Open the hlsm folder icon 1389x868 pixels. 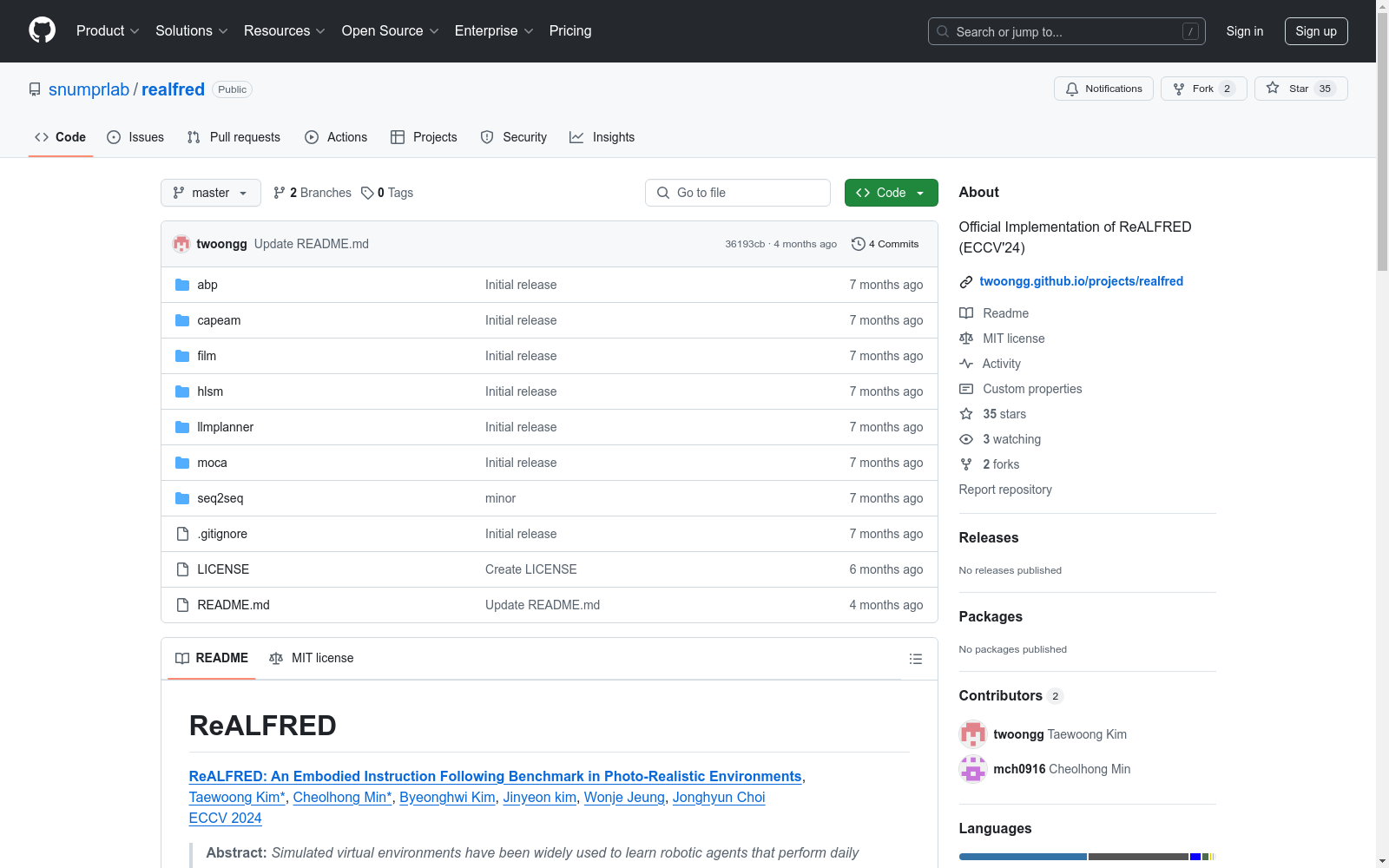tap(182, 391)
